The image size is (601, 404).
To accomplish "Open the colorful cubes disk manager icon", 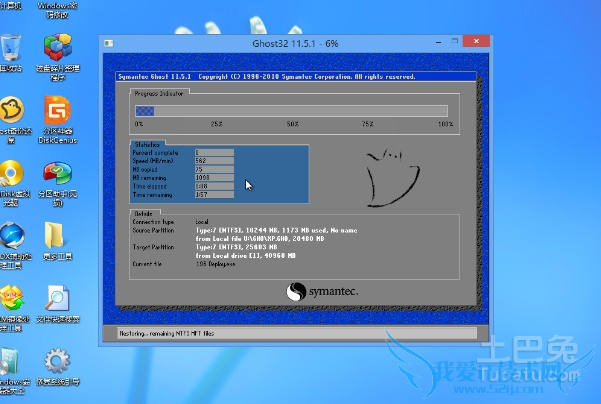I will click(x=57, y=48).
